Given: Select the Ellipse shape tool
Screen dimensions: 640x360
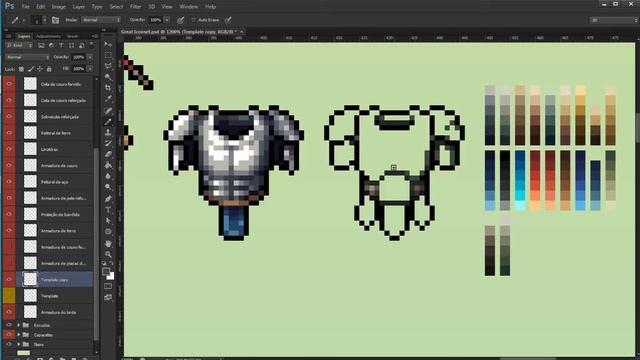Looking at the screenshot, I should click(x=108, y=232).
